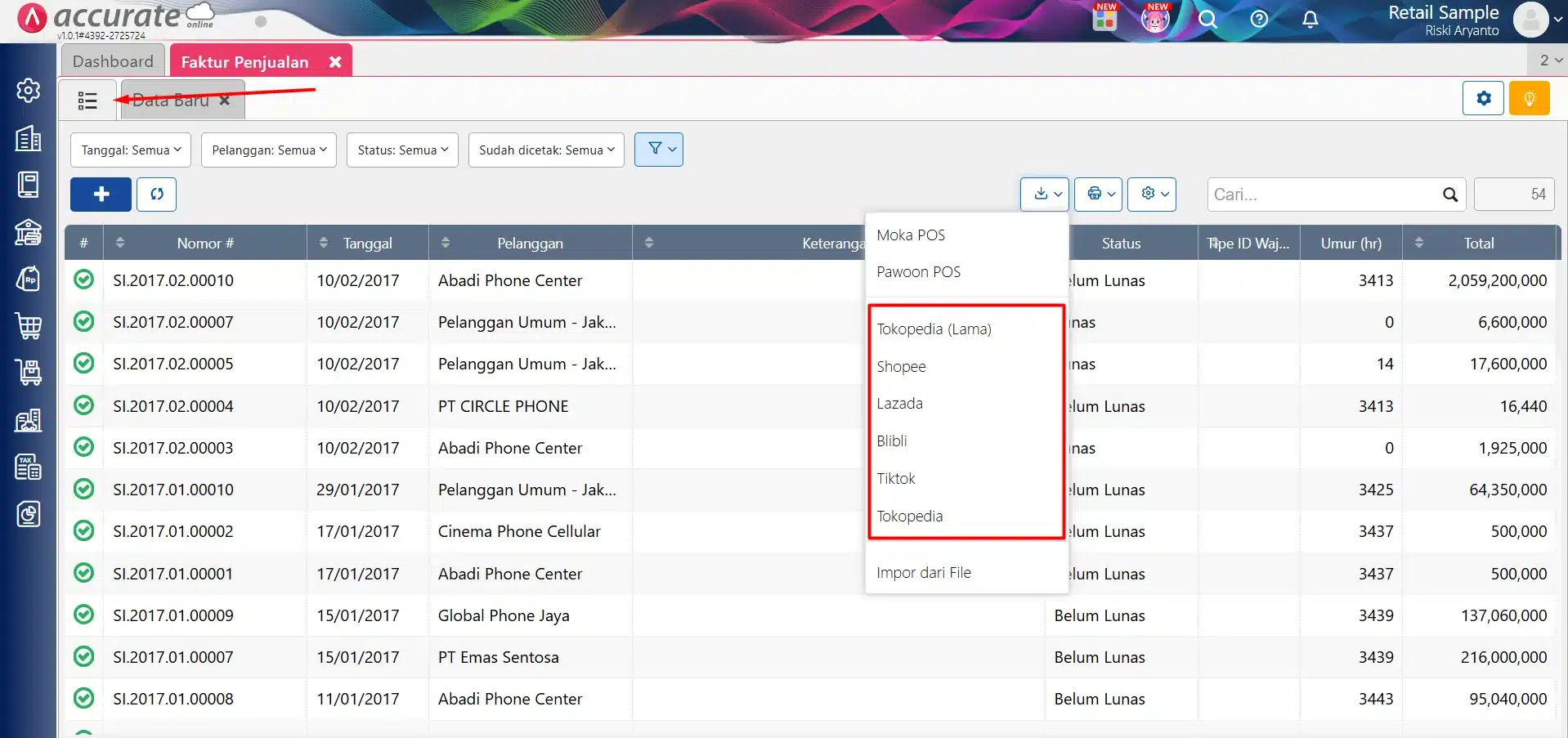Image resolution: width=1568 pixels, height=738 pixels.
Task: Toggle green check status for SI.2017.01.00009
Action: click(83, 615)
